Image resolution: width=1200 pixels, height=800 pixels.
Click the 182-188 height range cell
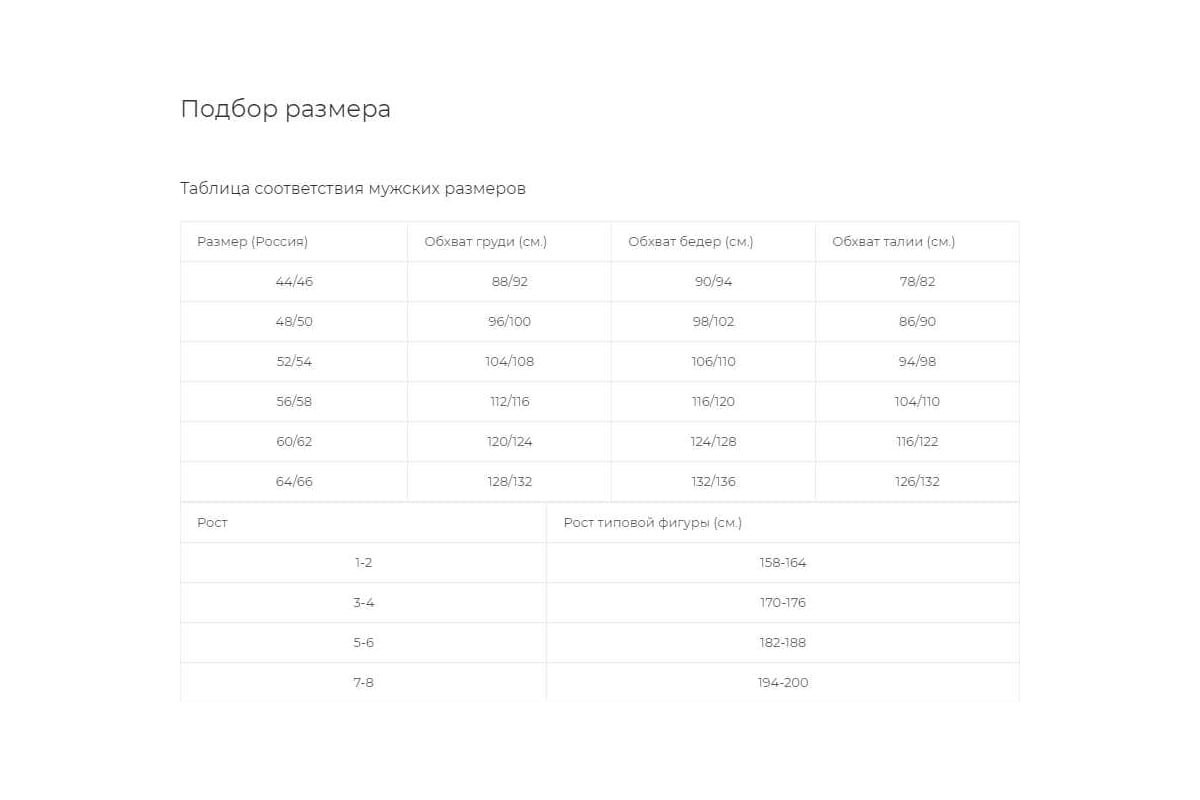[783, 643]
